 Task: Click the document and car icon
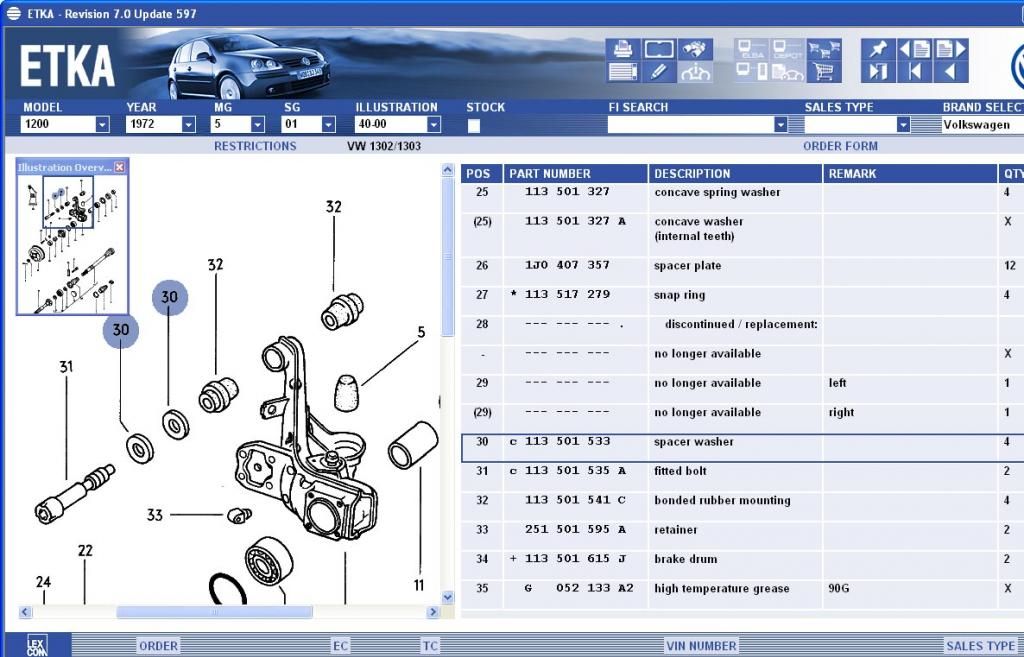click(788, 71)
